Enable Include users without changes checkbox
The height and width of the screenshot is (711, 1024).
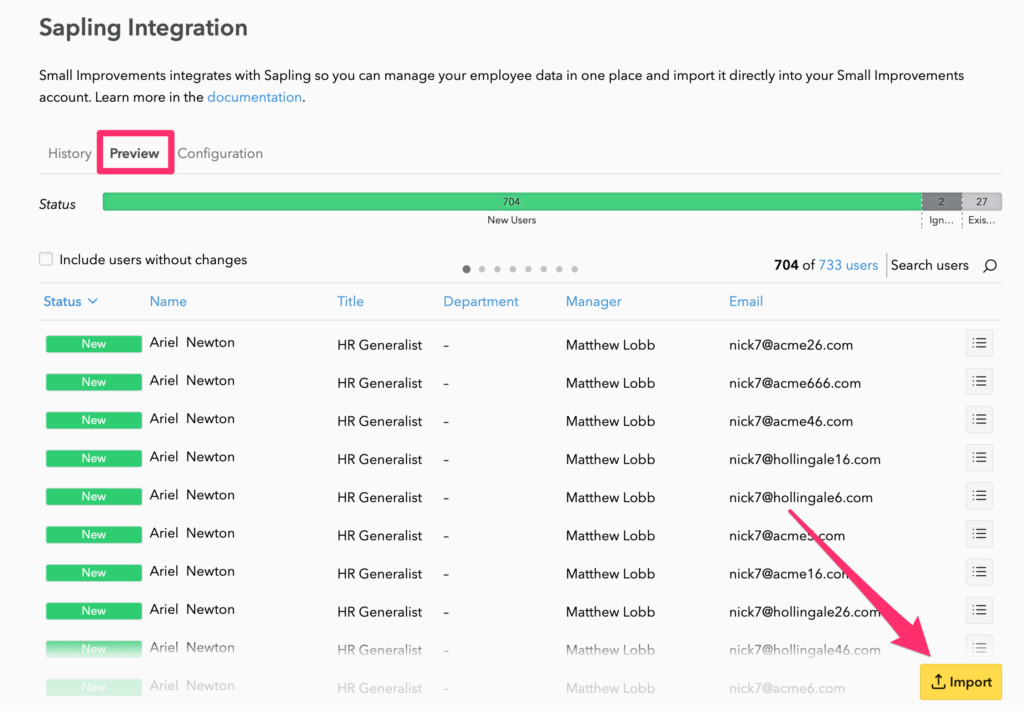click(46, 260)
